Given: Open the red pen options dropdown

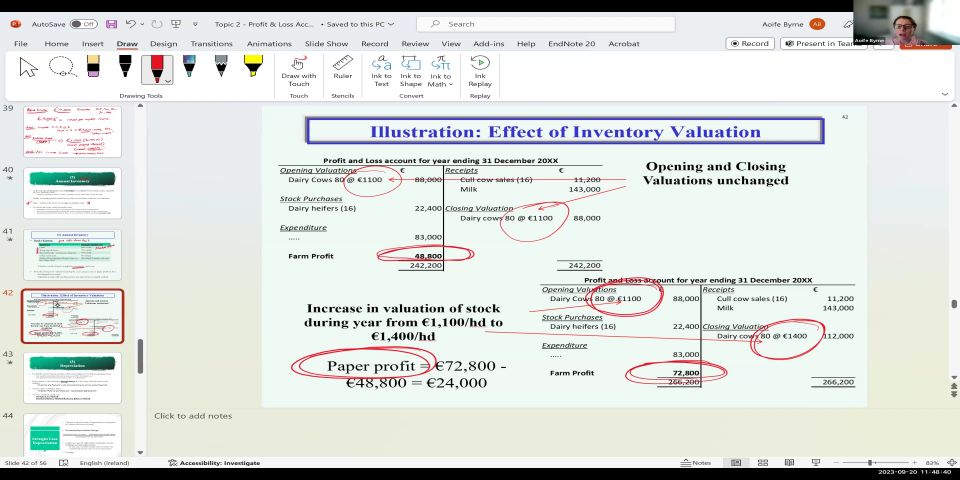Looking at the screenshot, I should click(168, 80).
